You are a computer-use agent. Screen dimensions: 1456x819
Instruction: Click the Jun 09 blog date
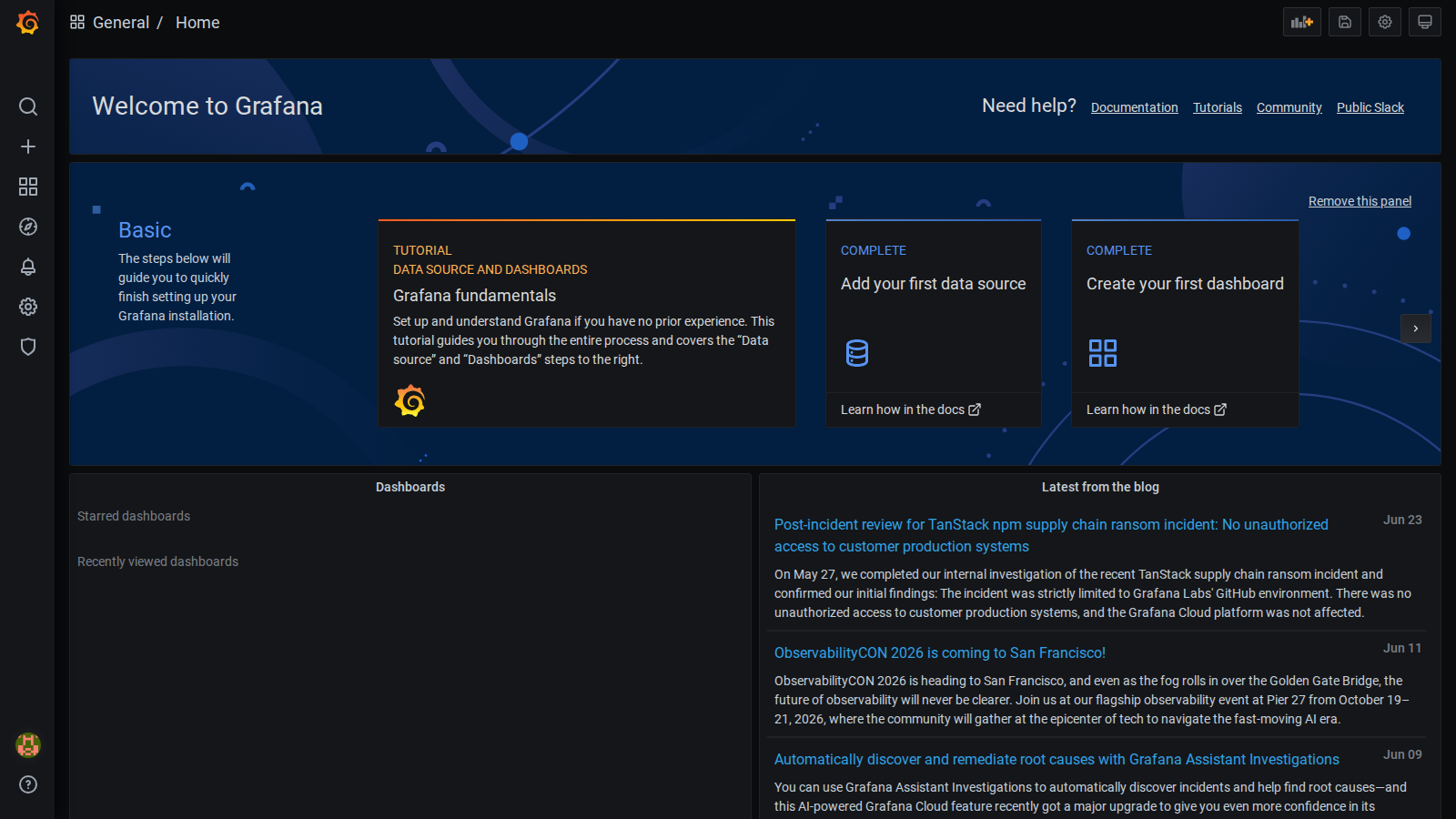pos(1402,754)
